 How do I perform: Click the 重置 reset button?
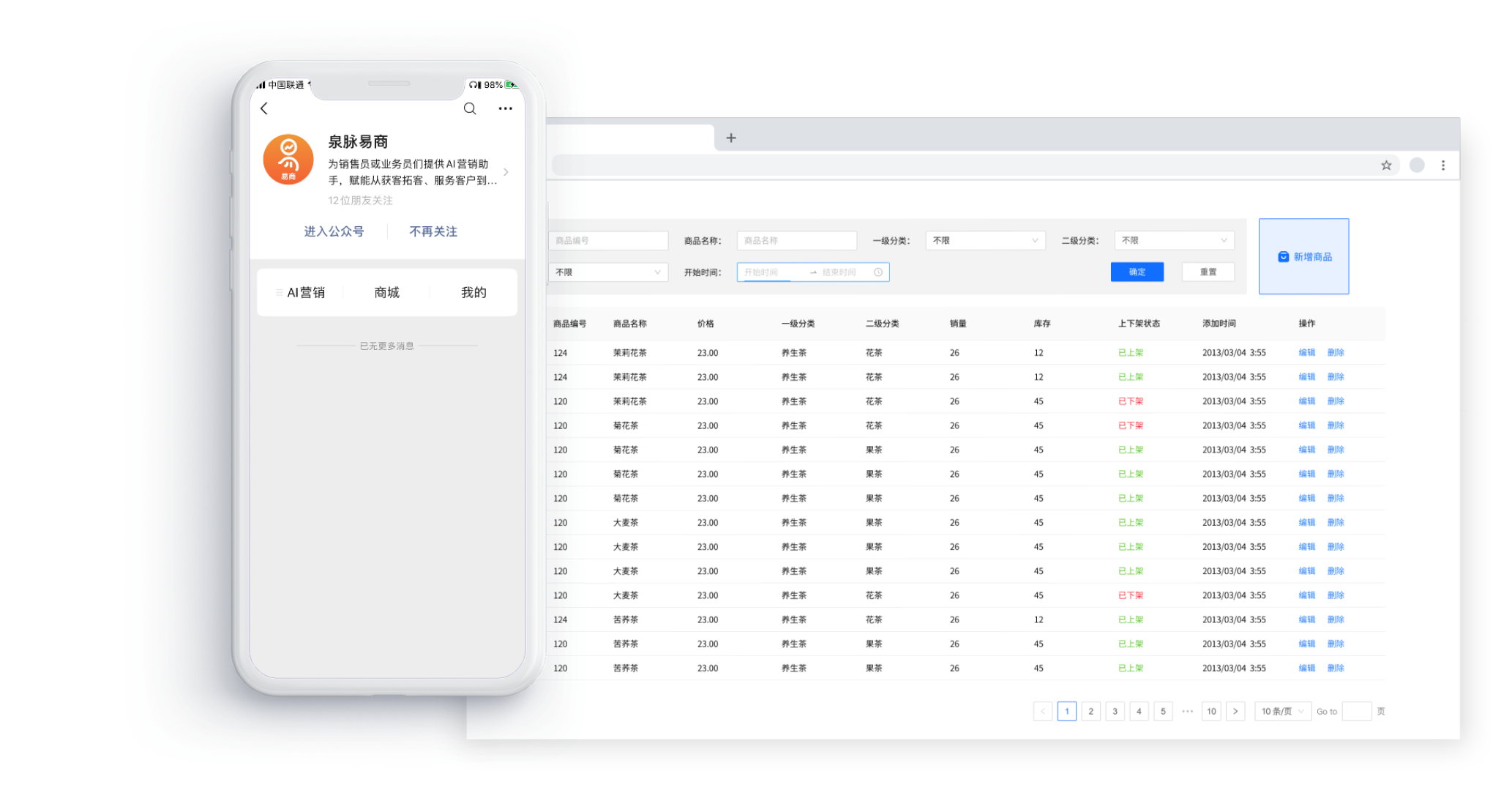(x=1208, y=272)
